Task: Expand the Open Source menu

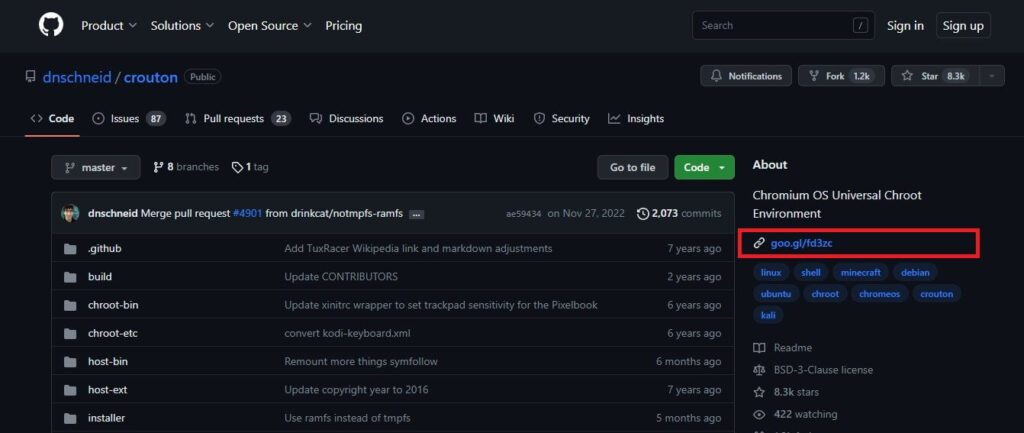Action: [x=270, y=25]
